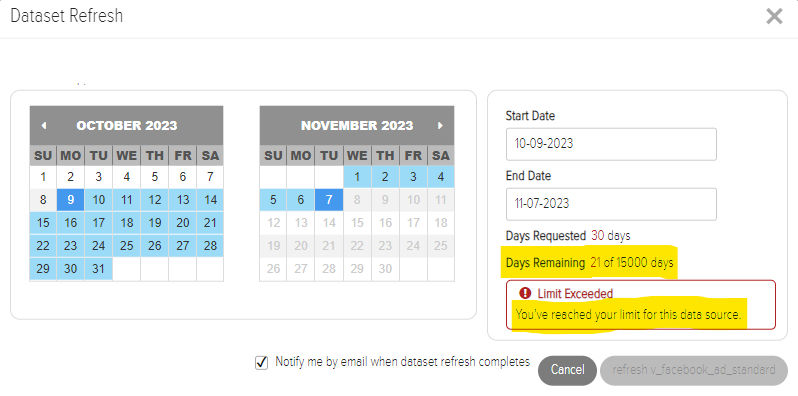This screenshot has width=798, height=396.
Task: Click the OCTOBER 2023 month header
Action: click(127, 126)
